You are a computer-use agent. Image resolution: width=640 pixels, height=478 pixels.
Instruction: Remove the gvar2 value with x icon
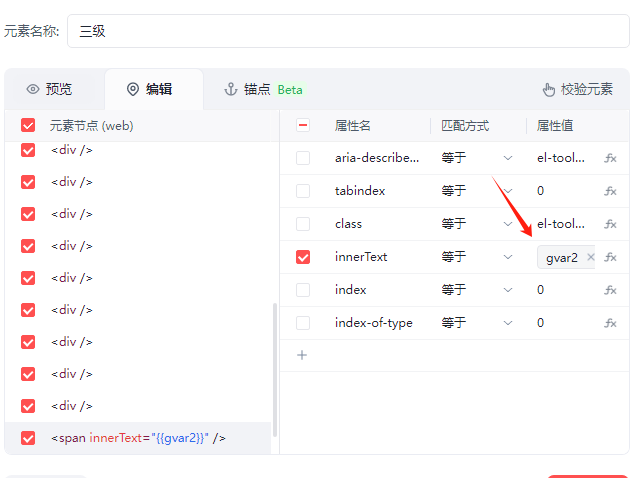coord(590,257)
